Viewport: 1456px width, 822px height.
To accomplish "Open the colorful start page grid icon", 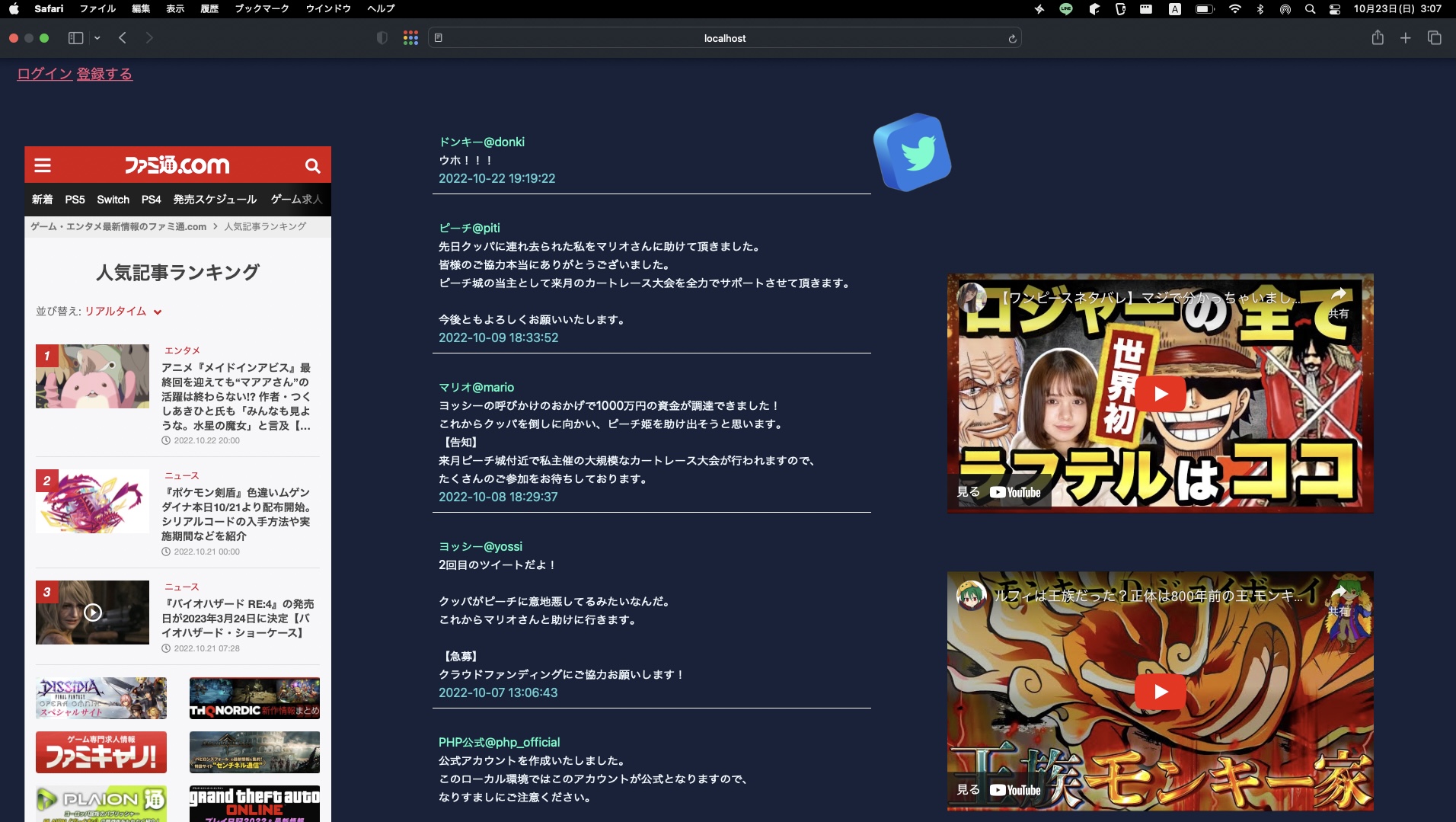I will click(x=410, y=38).
